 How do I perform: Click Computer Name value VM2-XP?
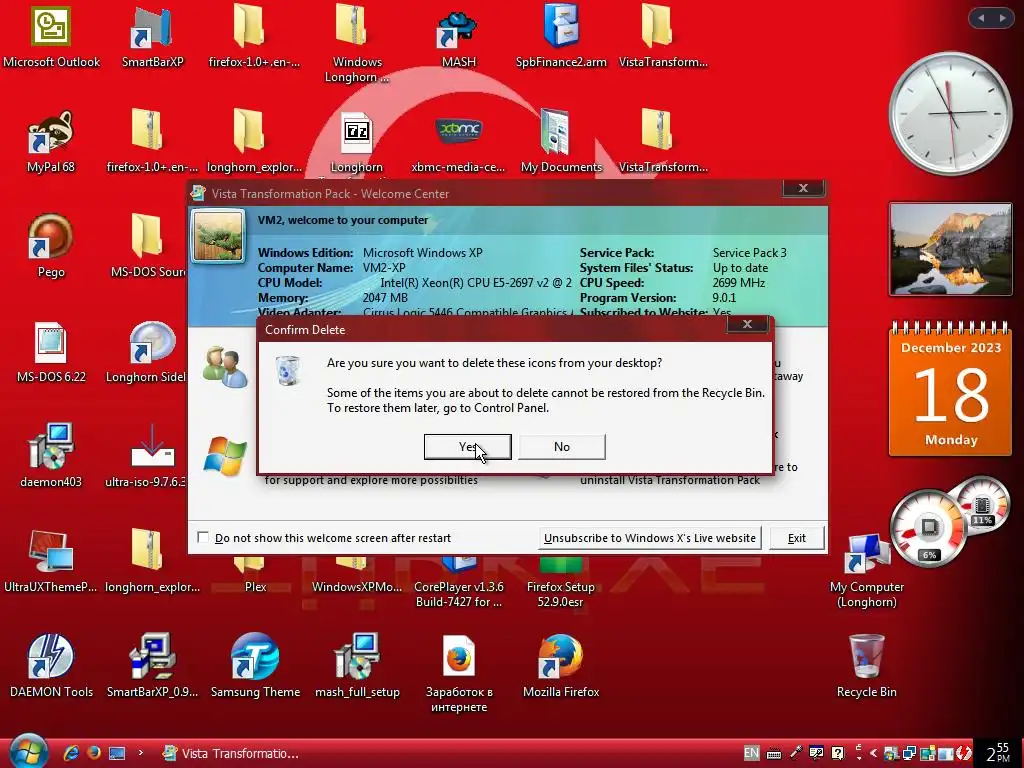click(x=384, y=268)
